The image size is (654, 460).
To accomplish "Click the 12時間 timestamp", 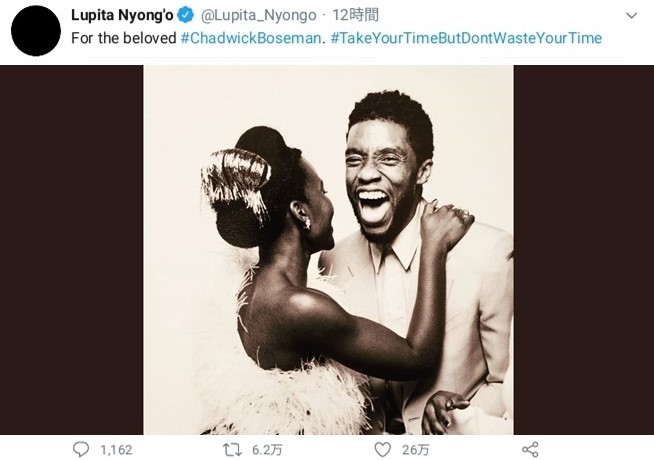I will tap(357, 15).
